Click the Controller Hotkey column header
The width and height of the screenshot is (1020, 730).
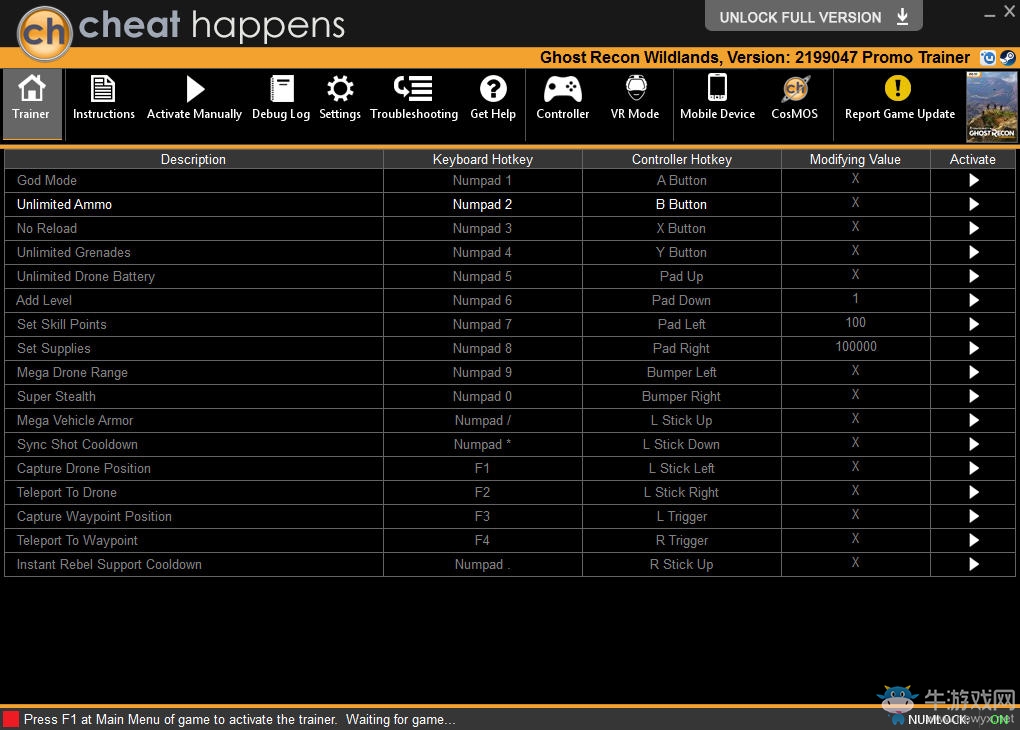click(682, 159)
